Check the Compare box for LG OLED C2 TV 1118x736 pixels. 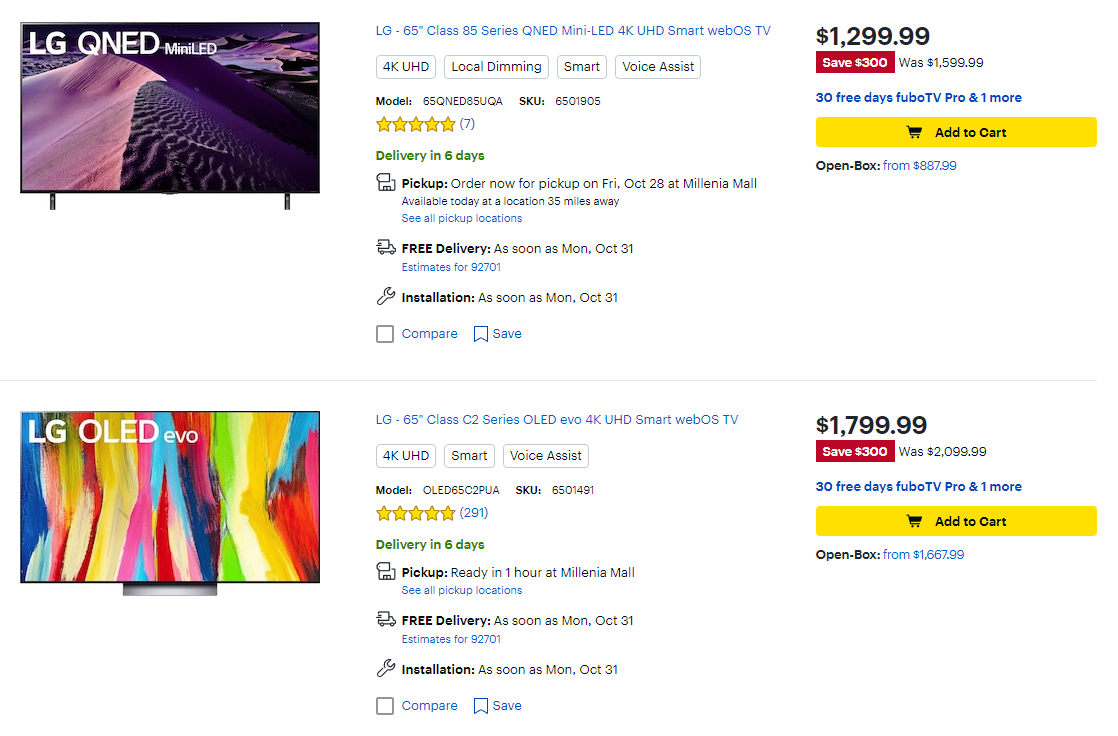pos(385,706)
